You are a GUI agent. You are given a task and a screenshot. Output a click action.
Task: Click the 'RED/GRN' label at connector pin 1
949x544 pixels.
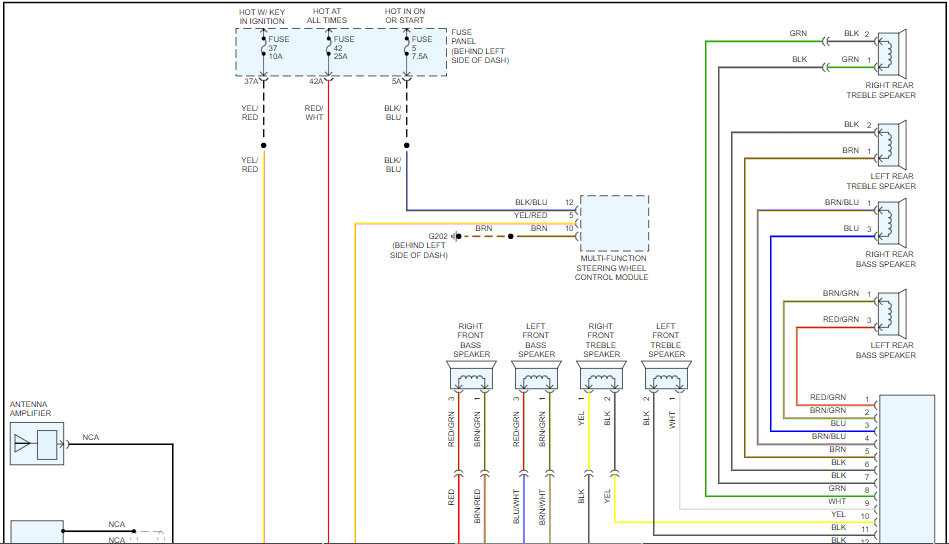[x=828, y=397]
